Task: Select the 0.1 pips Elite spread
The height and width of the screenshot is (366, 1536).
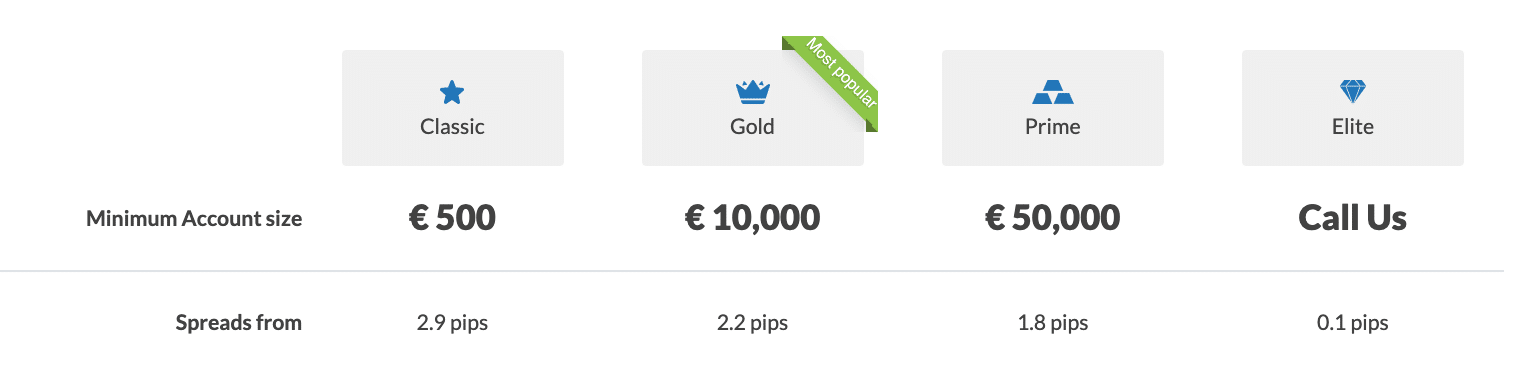Action: 1352,323
